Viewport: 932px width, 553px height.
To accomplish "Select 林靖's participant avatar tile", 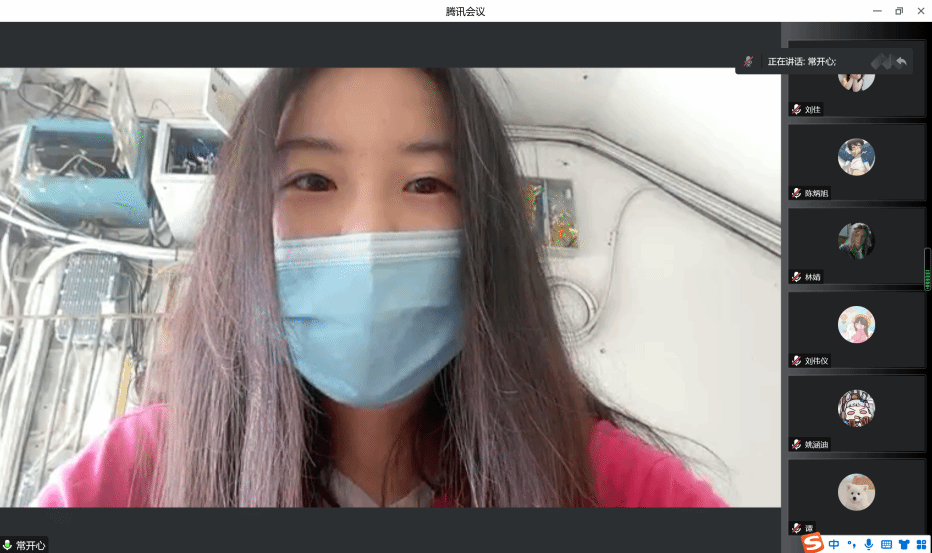I will click(x=856, y=241).
